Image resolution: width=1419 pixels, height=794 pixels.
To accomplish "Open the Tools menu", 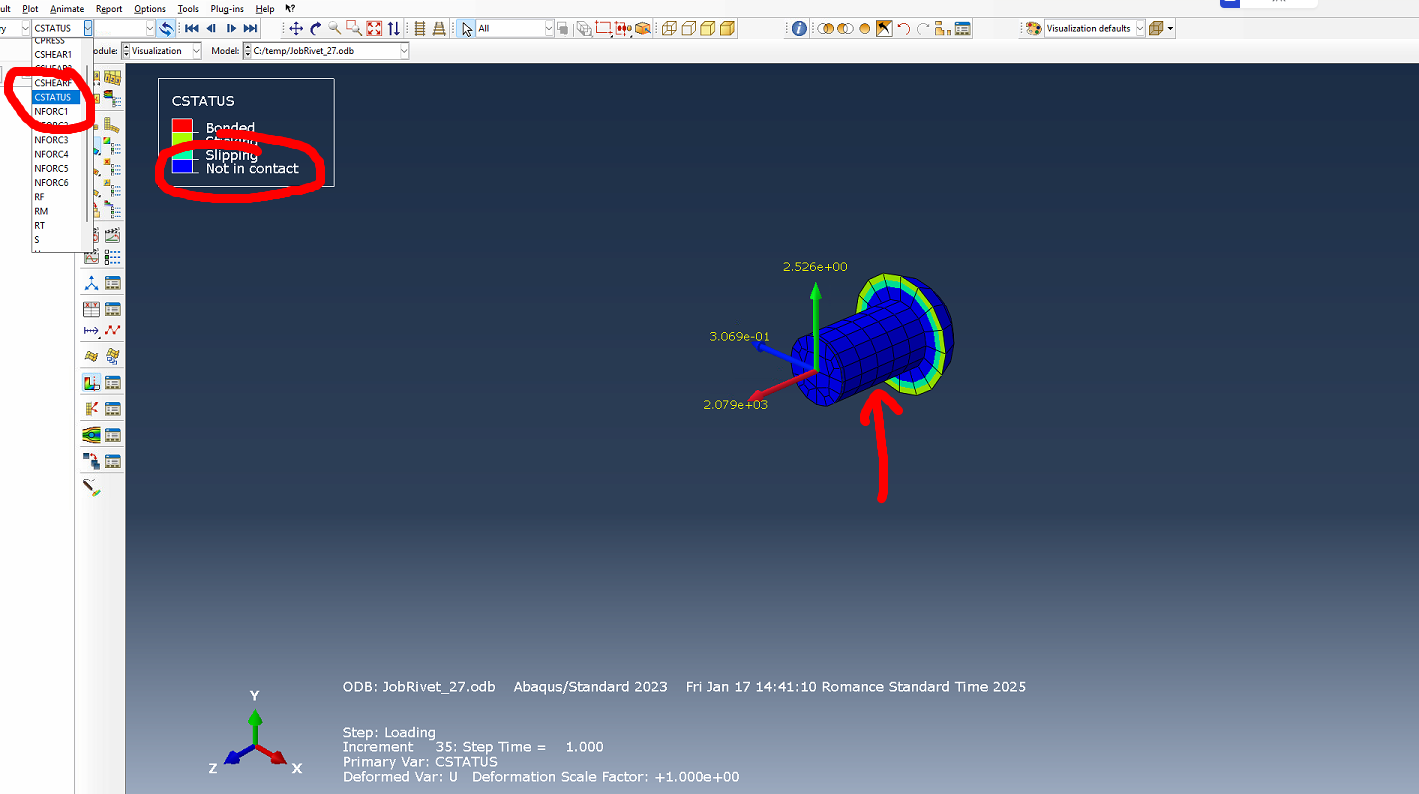I will pos(188,8).
